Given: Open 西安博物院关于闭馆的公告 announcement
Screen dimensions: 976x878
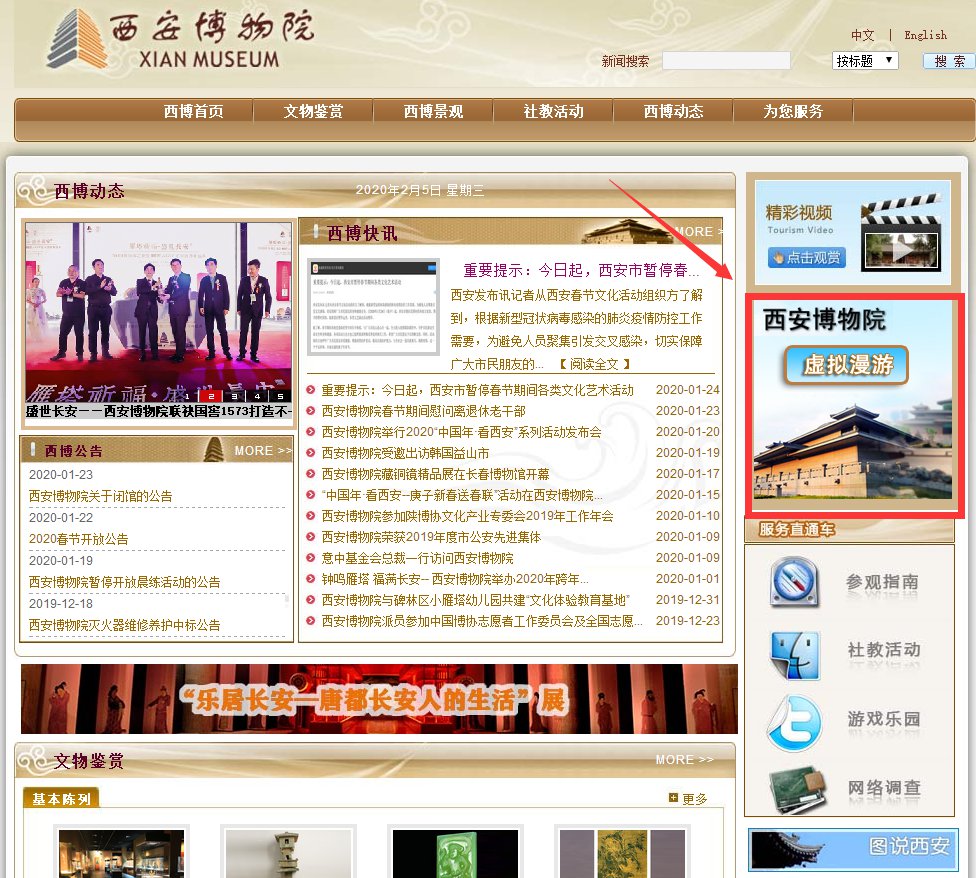Looking at the screenshot, I should [100, 496].
